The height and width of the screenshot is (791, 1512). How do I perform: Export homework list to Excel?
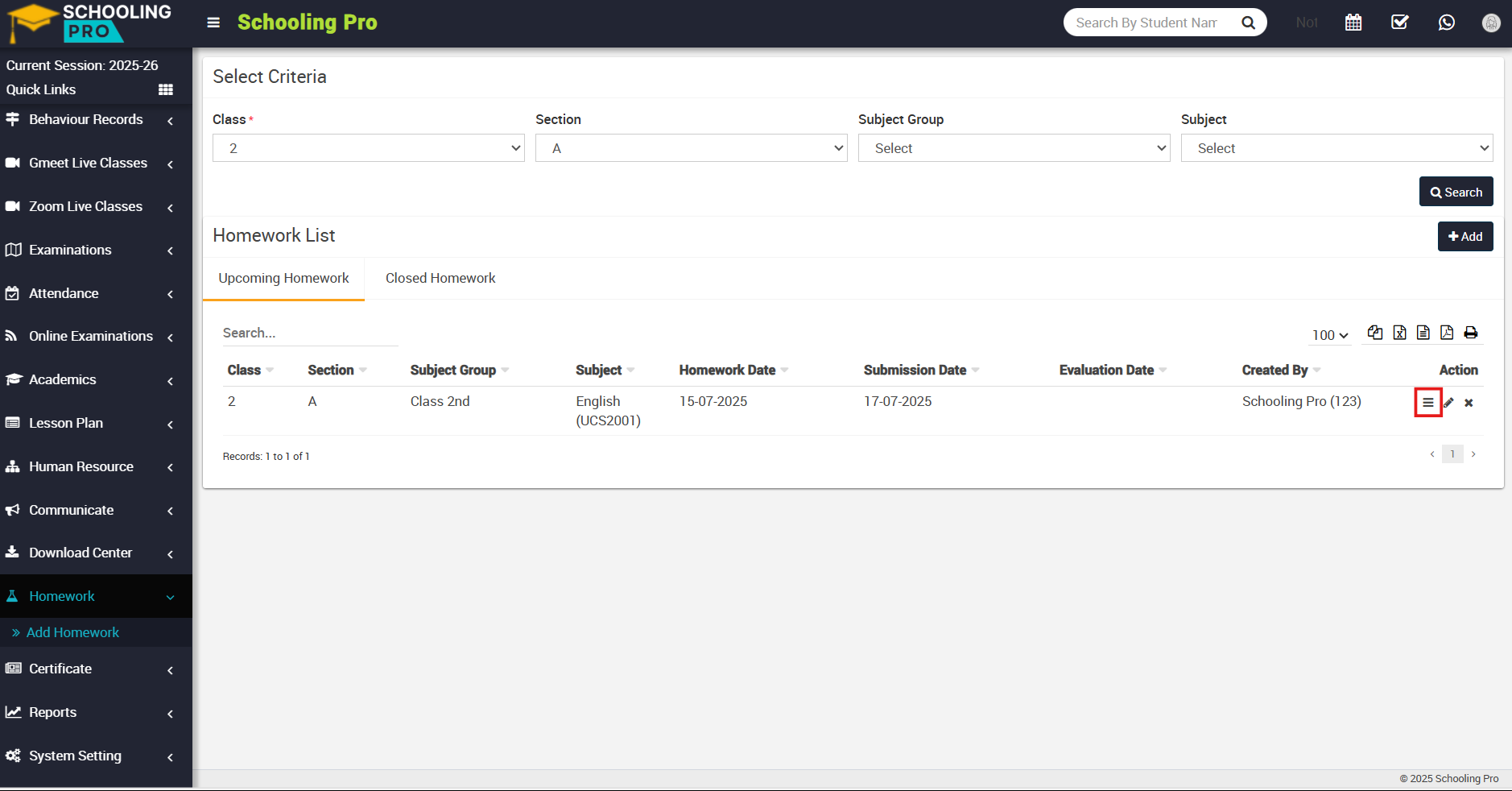(x=1400, y=333)
